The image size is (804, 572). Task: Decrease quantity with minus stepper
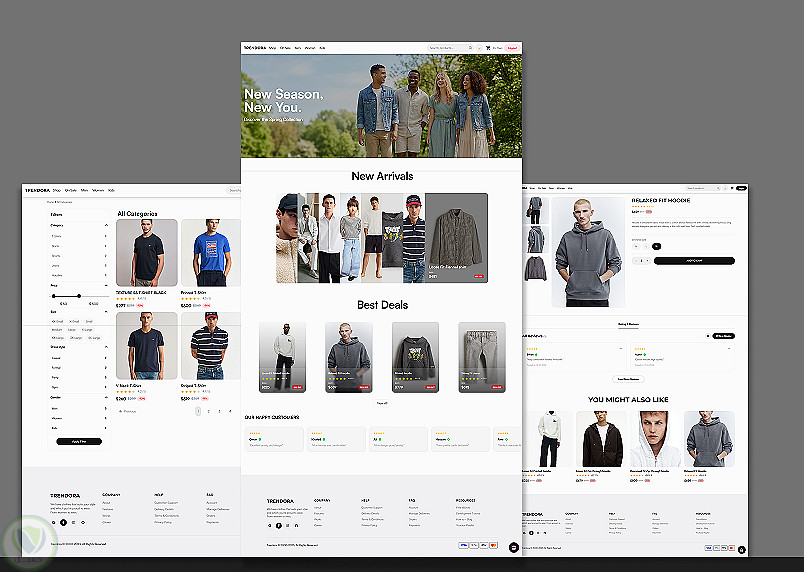(x=636, y=261)
